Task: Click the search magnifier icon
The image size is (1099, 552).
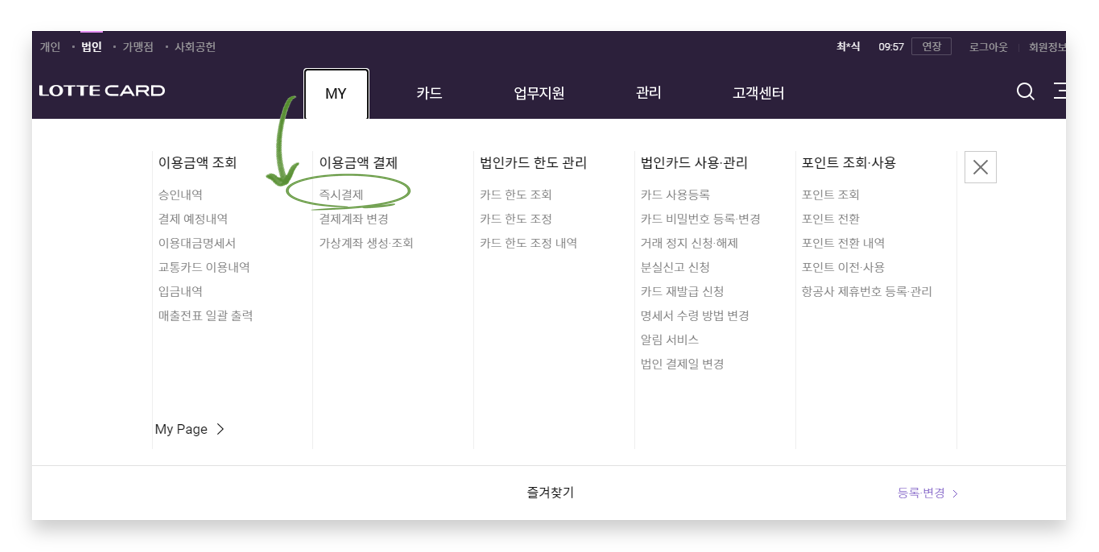Action: click(x=1025, y=92)
